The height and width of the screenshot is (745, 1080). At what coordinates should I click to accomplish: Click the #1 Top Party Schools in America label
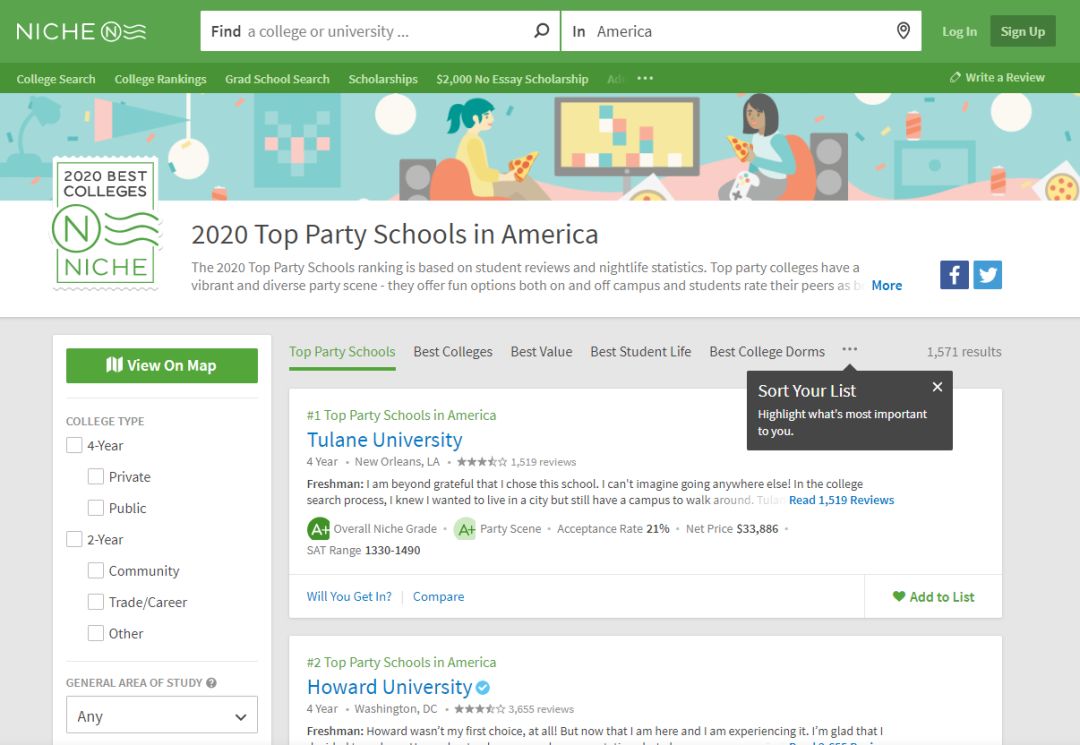pos(402,415)
